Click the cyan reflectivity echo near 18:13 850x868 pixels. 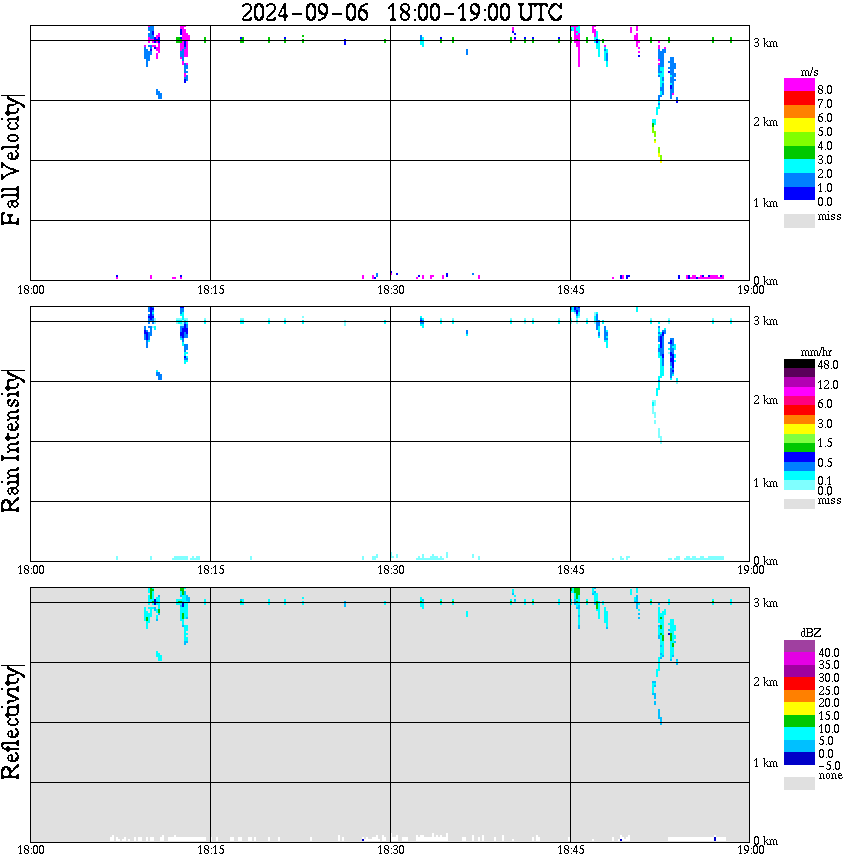point(184,616)
